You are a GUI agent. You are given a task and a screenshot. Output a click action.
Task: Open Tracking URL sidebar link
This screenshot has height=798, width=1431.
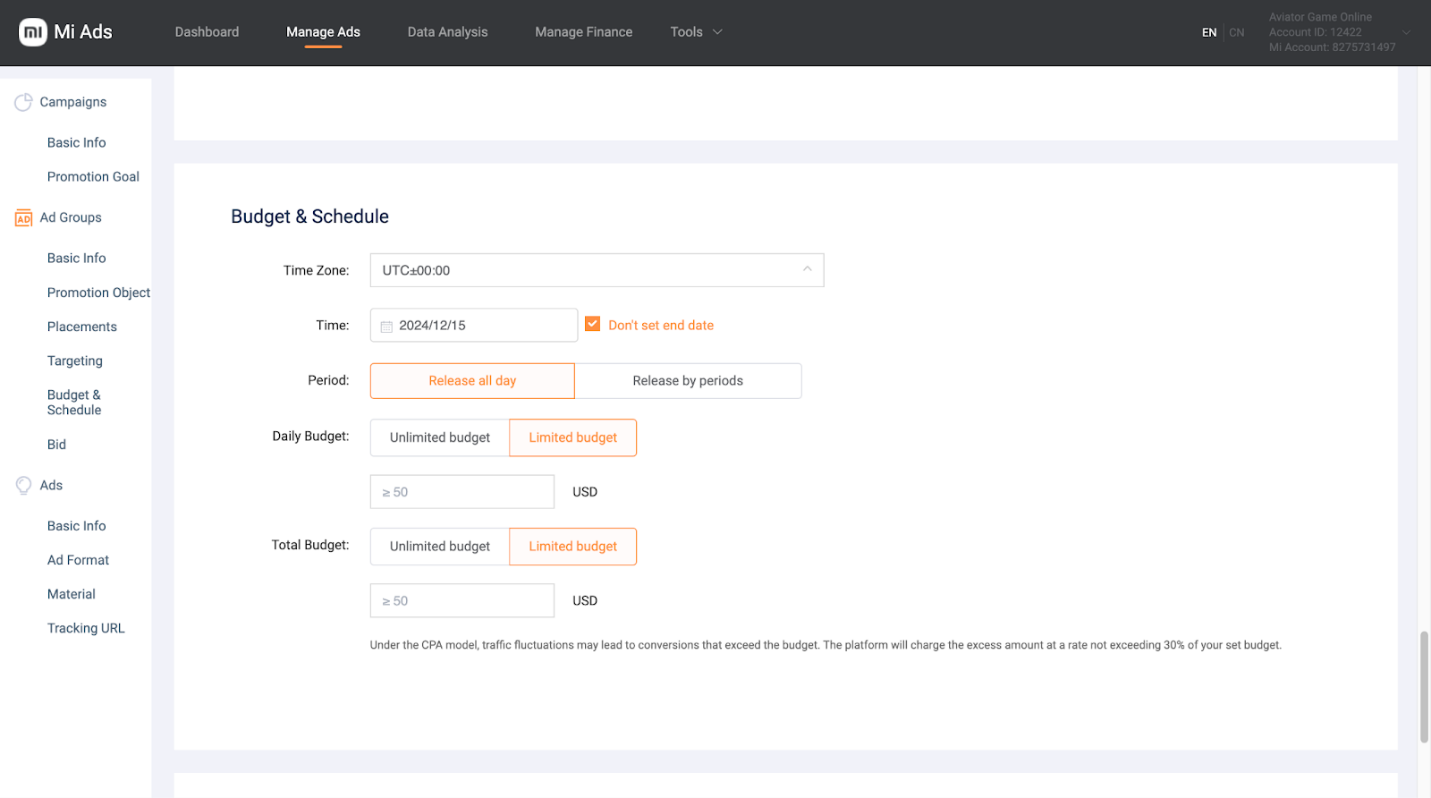[86, 629]
